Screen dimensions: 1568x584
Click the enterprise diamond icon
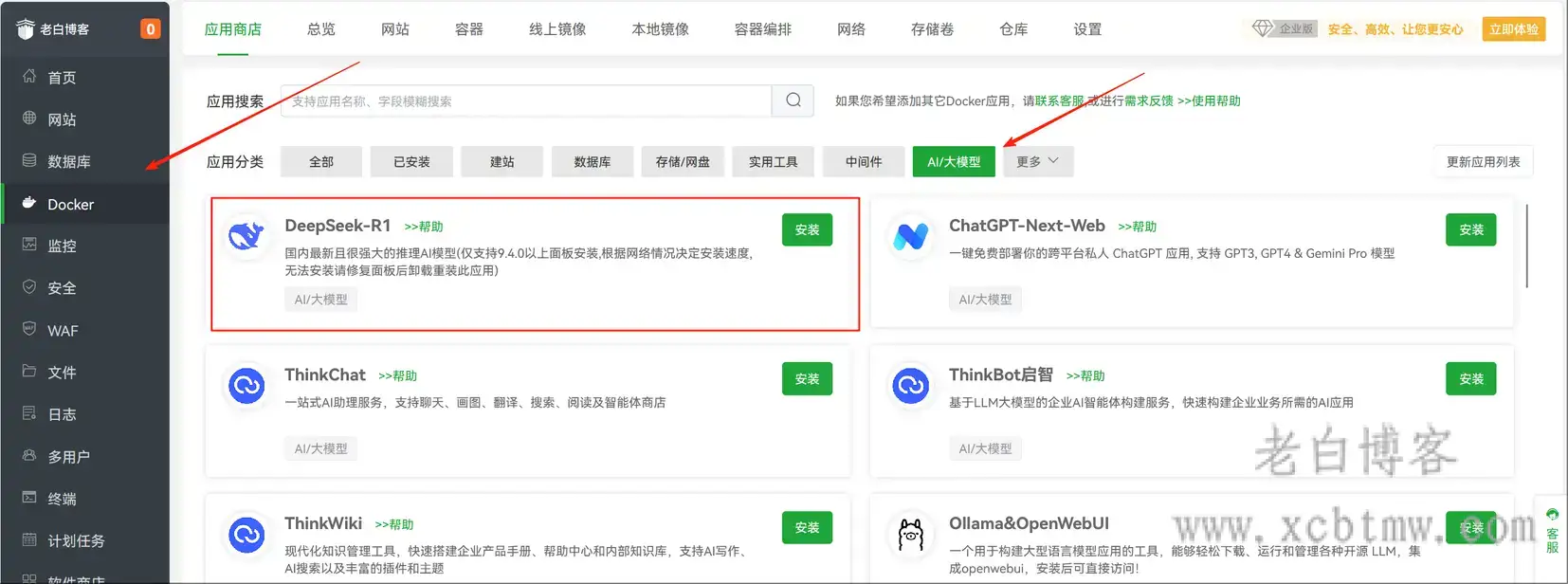tap(1263, 28)
